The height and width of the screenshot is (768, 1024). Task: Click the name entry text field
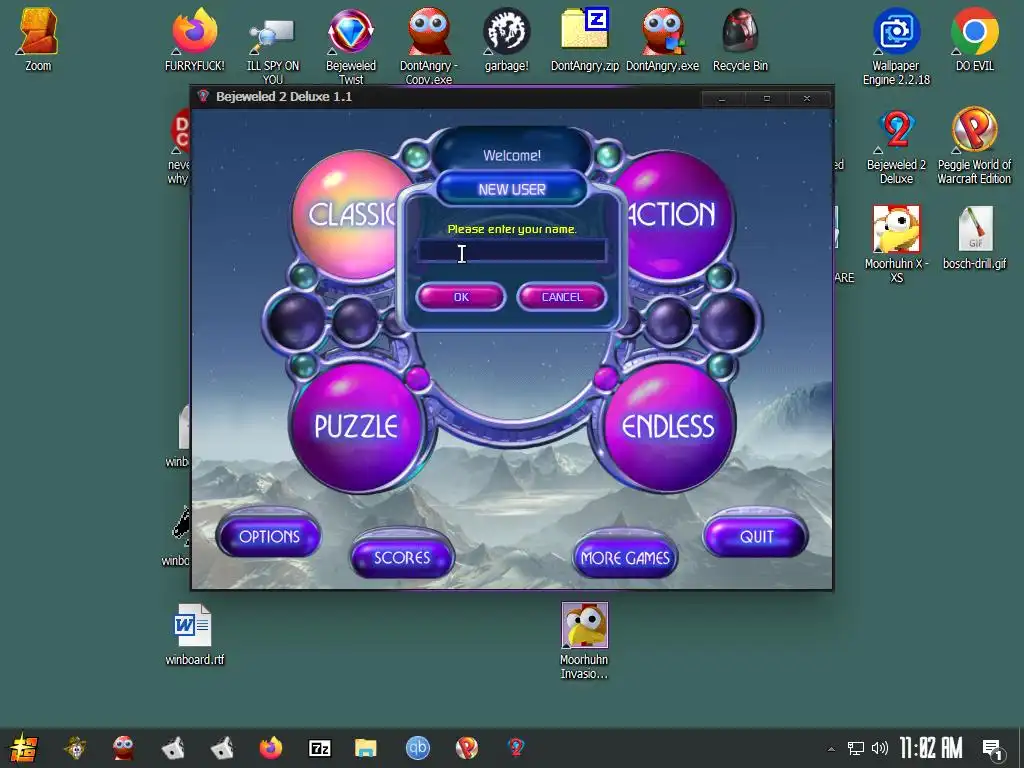coord(512,251)
